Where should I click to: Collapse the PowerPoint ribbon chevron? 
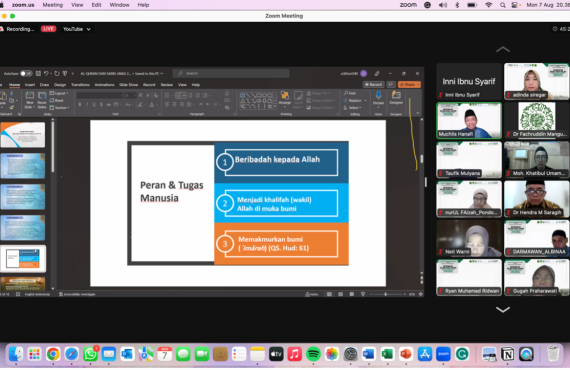pyautogui.click(x=418, y=113)
